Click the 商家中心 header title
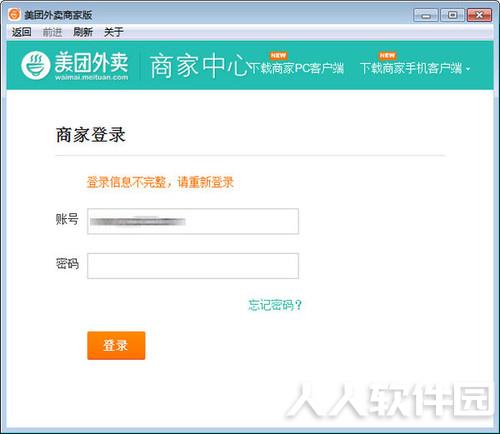 click(x=199, y=66)
